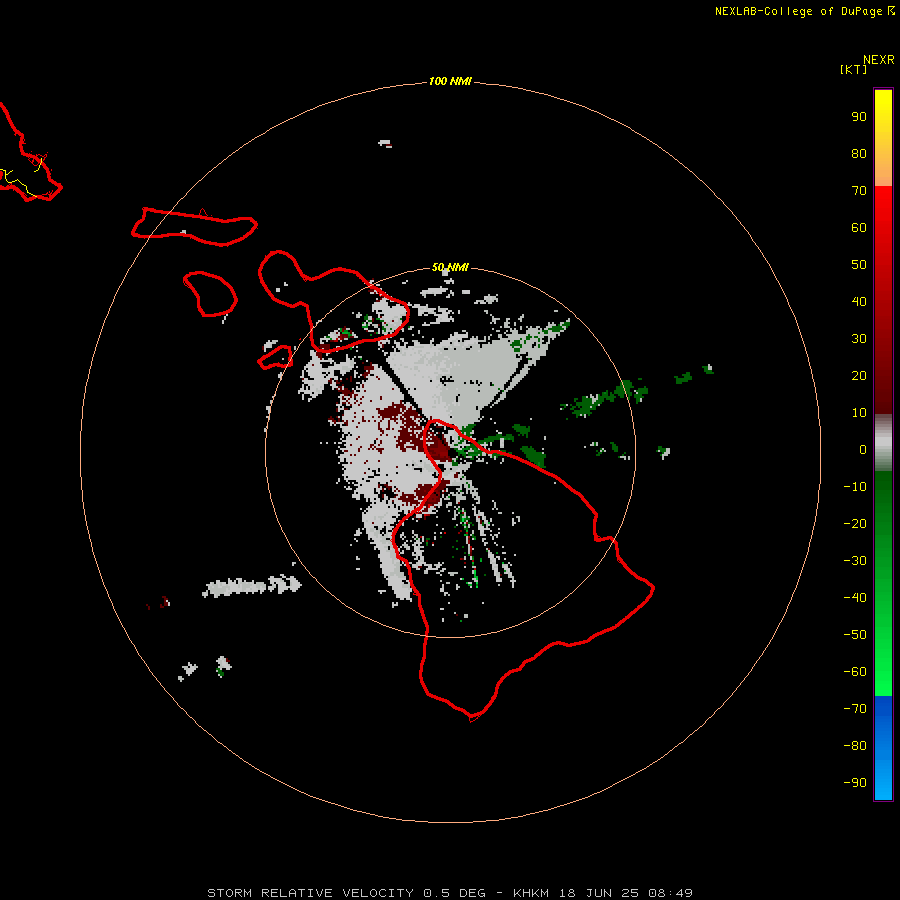Pick the blue band at scale bottom

tap(883, 748)
